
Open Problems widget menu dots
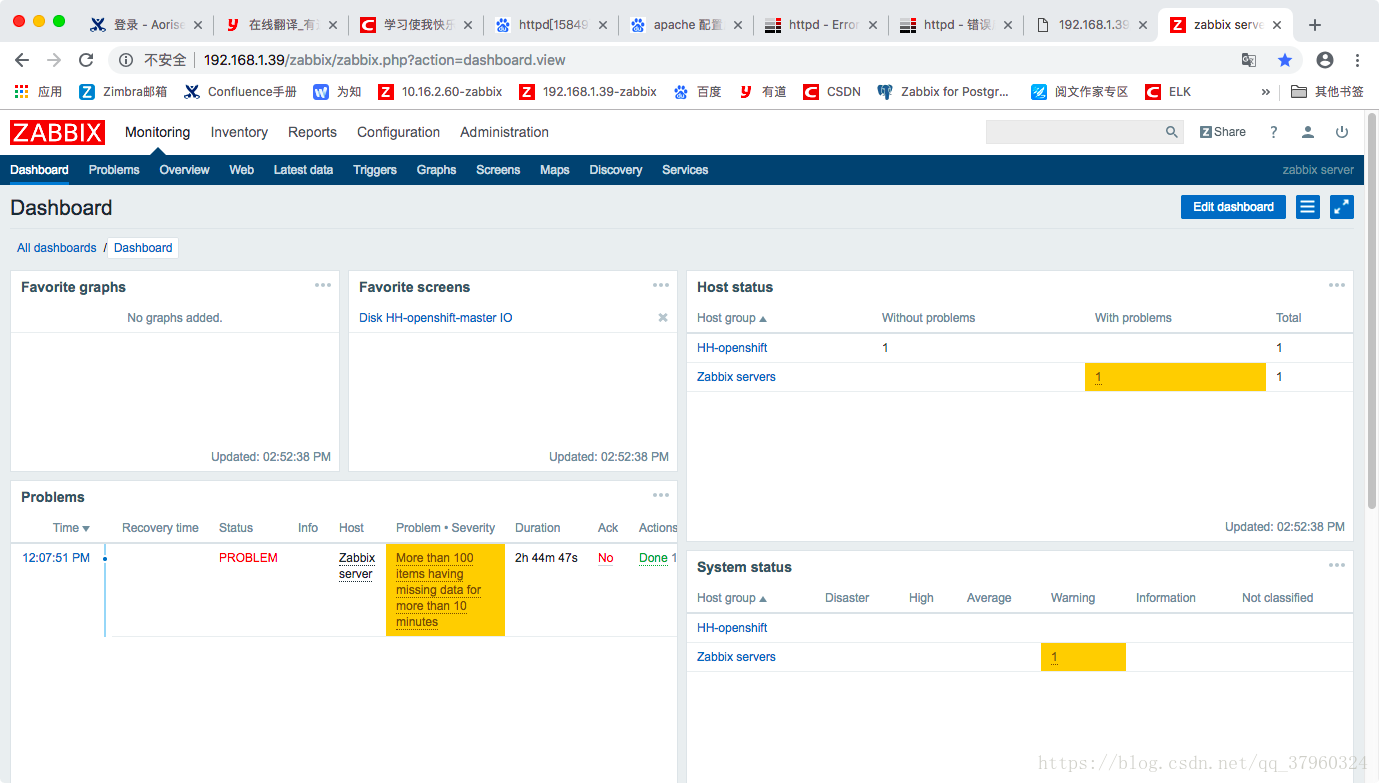click(x=661, y=495)
